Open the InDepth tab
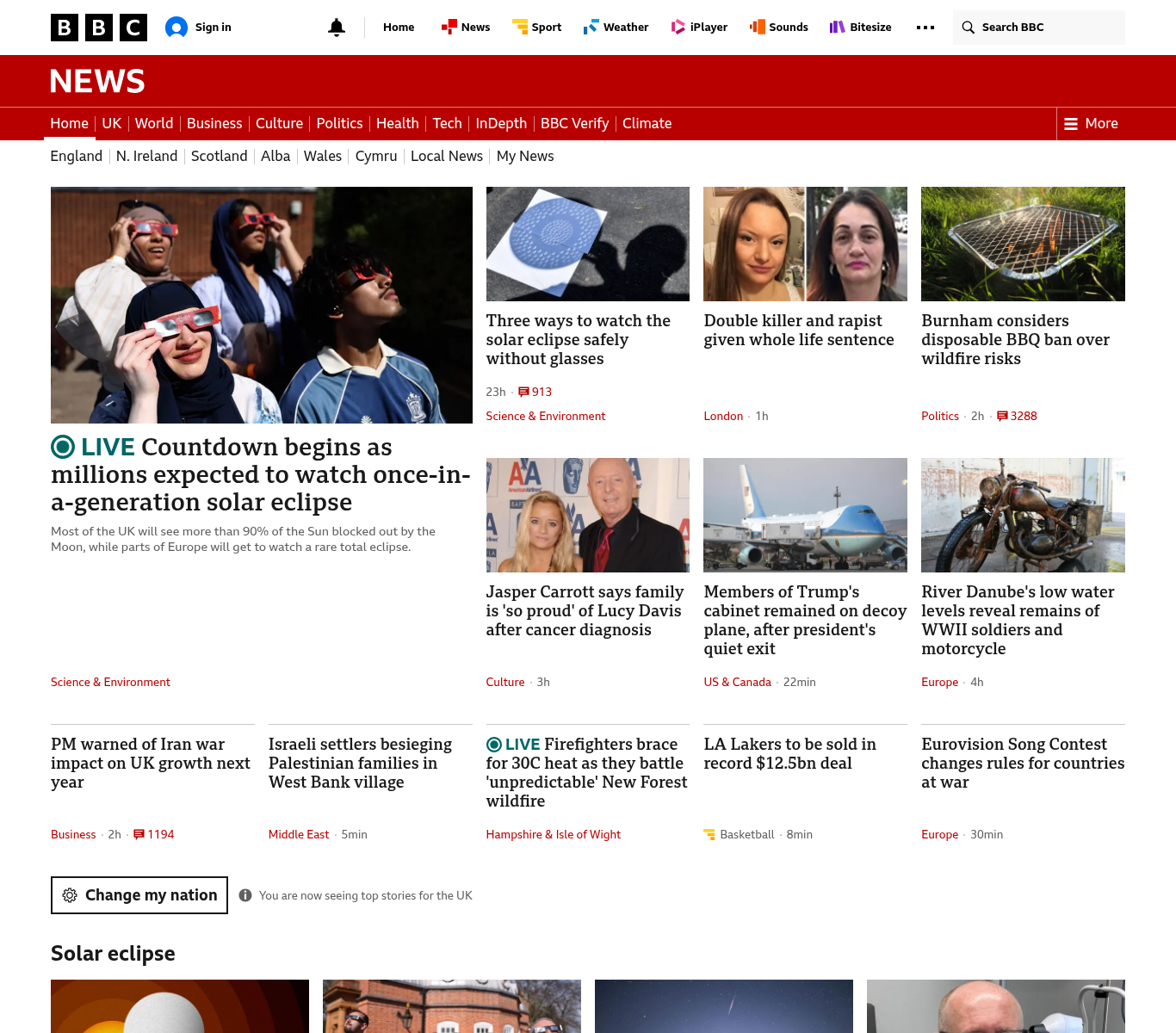This screenshot has height=1033, width=1176. click(501, 124)
